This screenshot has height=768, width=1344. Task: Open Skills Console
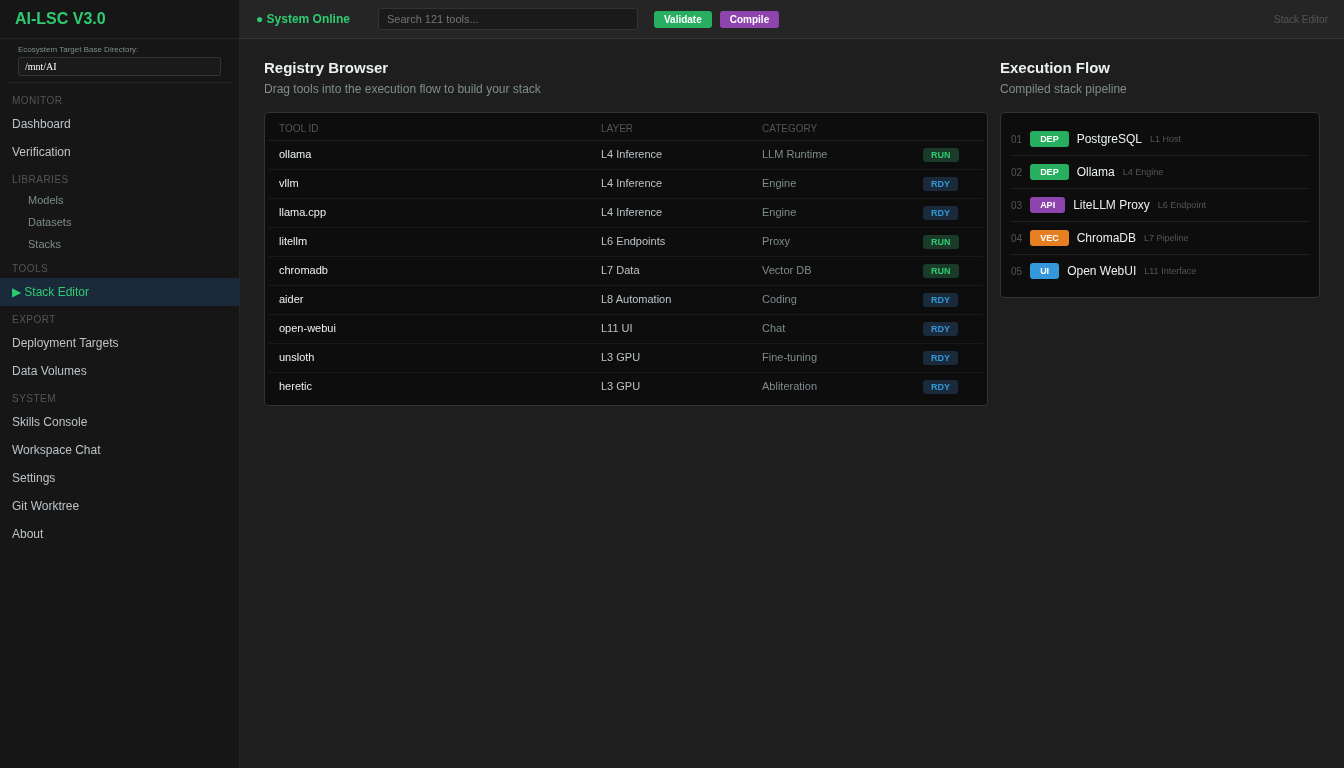(119, 422)
